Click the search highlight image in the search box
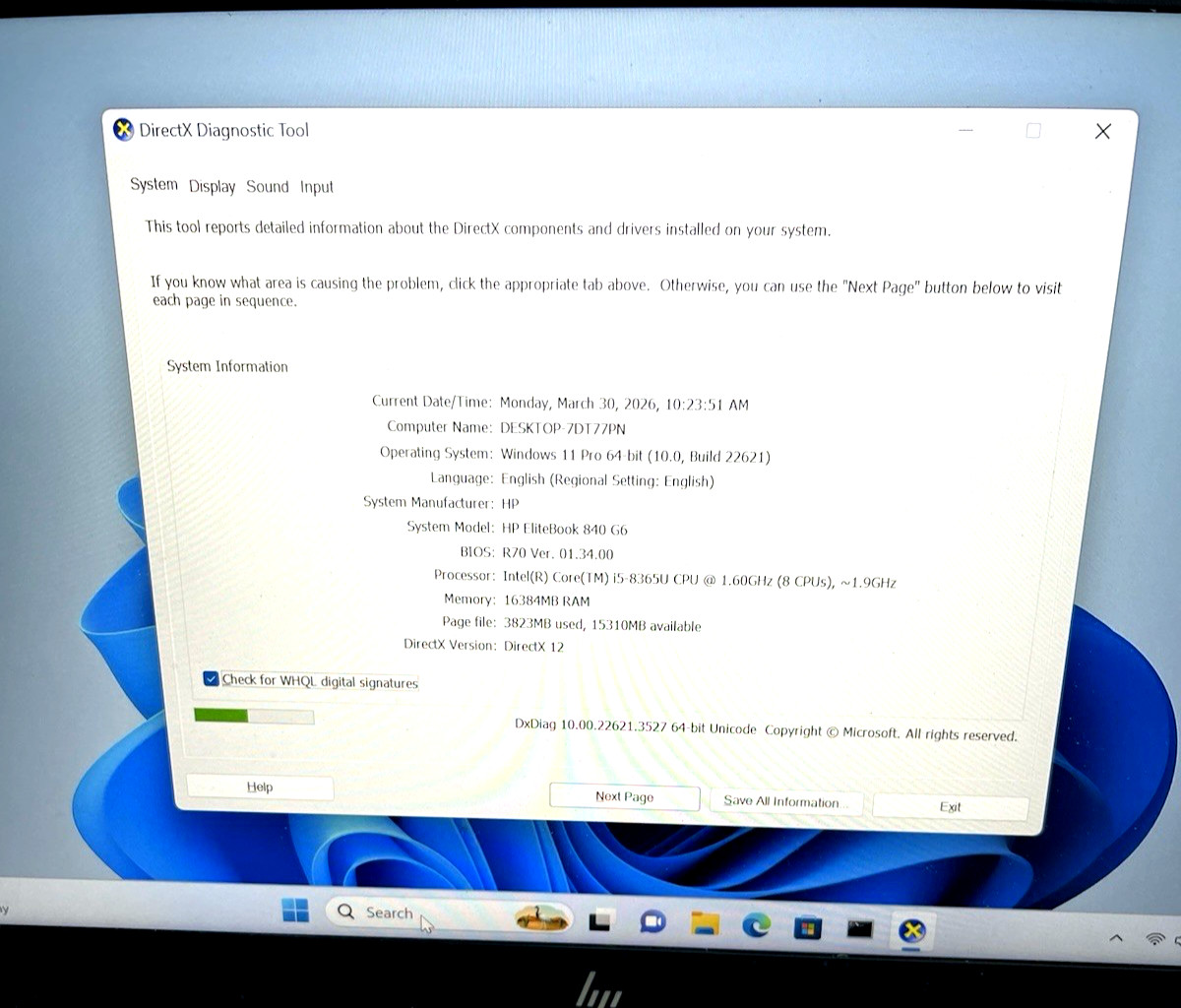This screenshot has height=1008, width=1181. click(542, 918)
